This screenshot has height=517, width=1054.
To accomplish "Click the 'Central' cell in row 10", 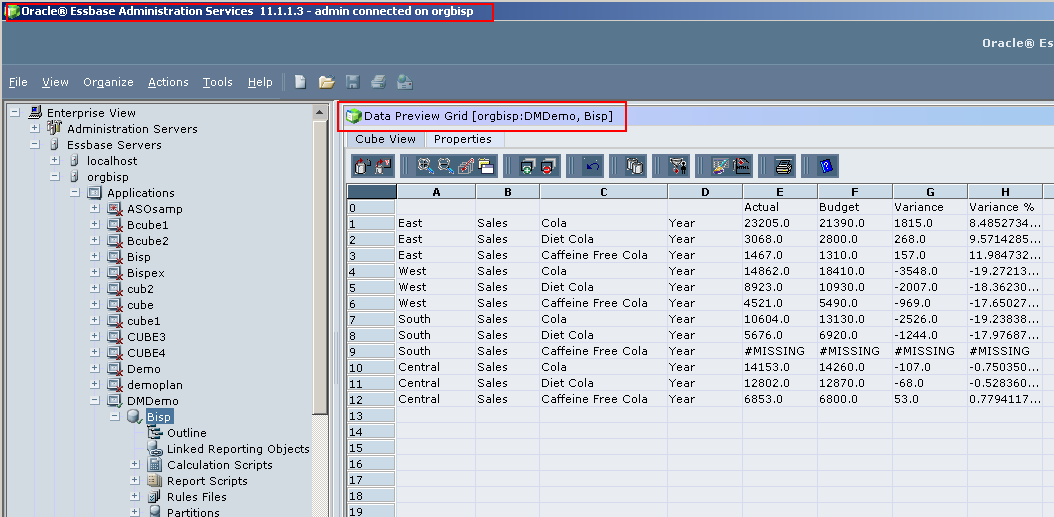I will (436, 367).
